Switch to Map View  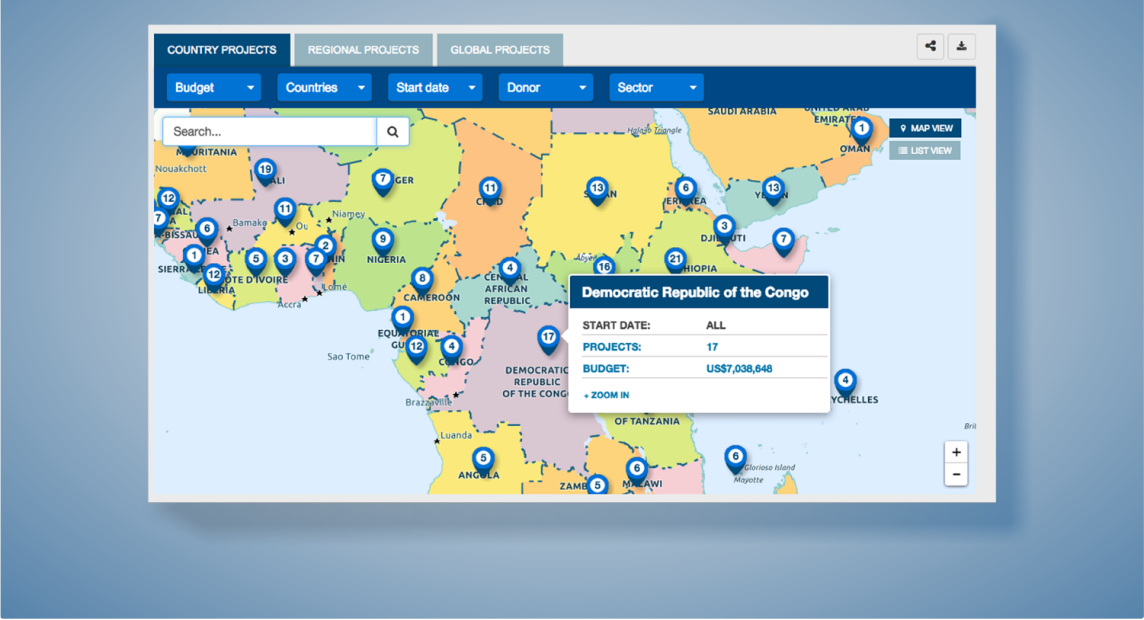tap(925, 128)
